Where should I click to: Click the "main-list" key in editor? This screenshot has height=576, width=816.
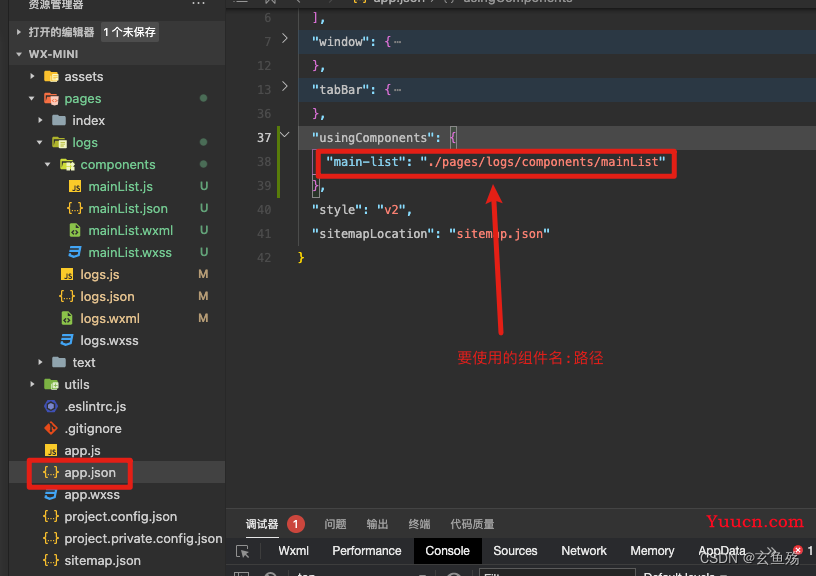tap(366, 162)
